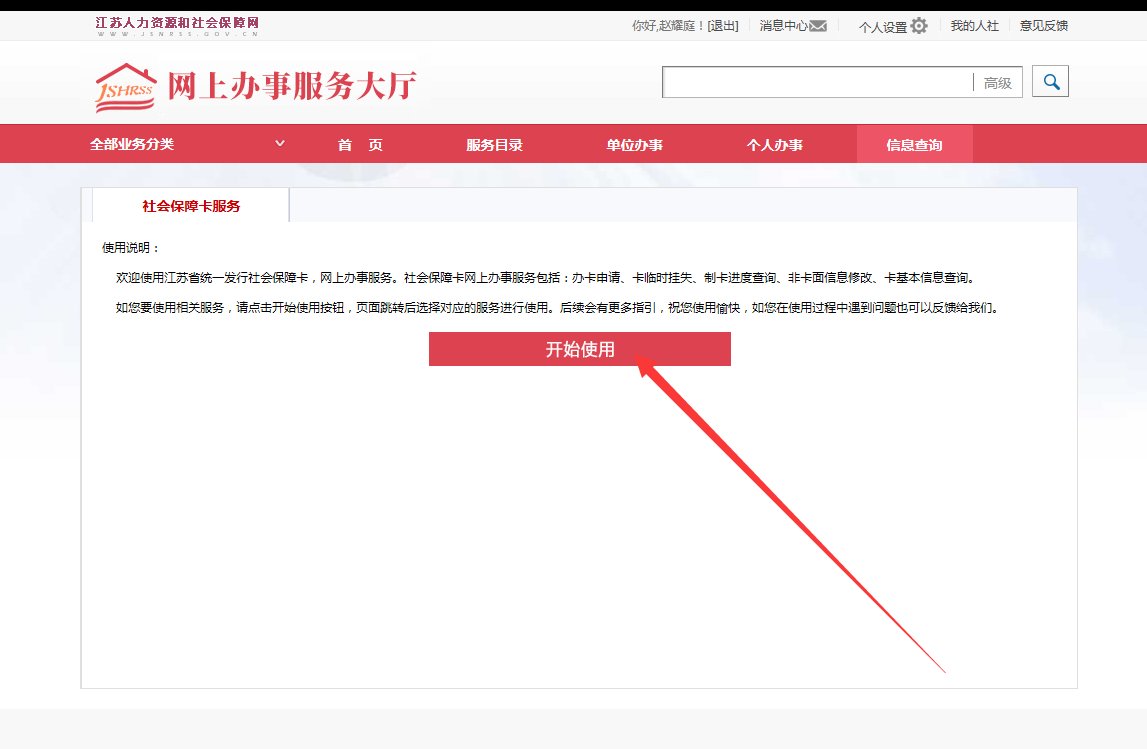切换到信息查询导航项
The width and height of the screenshot is (1147, 749).
[x=914, y=143]
